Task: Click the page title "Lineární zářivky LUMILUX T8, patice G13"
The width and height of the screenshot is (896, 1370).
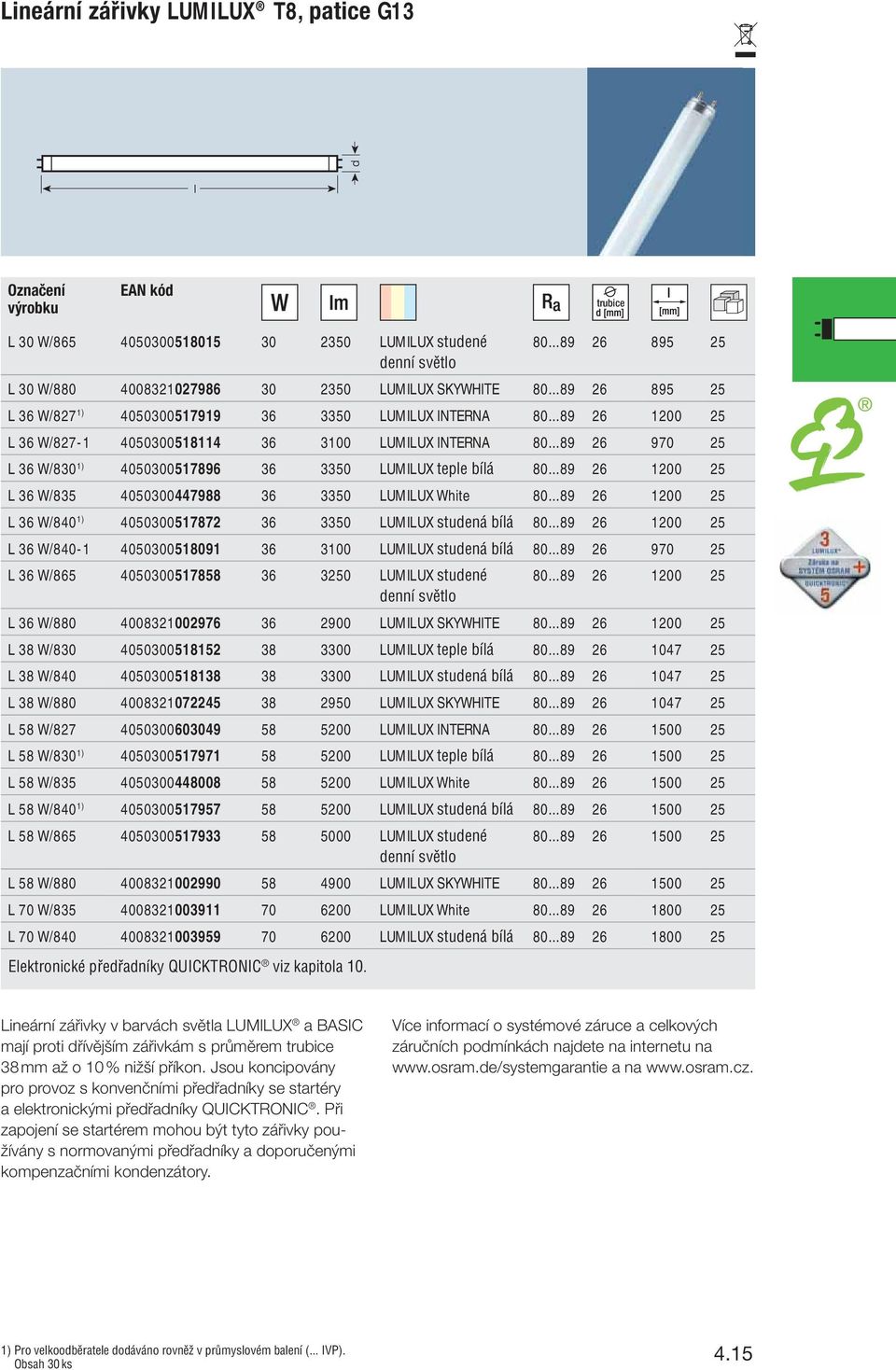Action: coord(207,12)
